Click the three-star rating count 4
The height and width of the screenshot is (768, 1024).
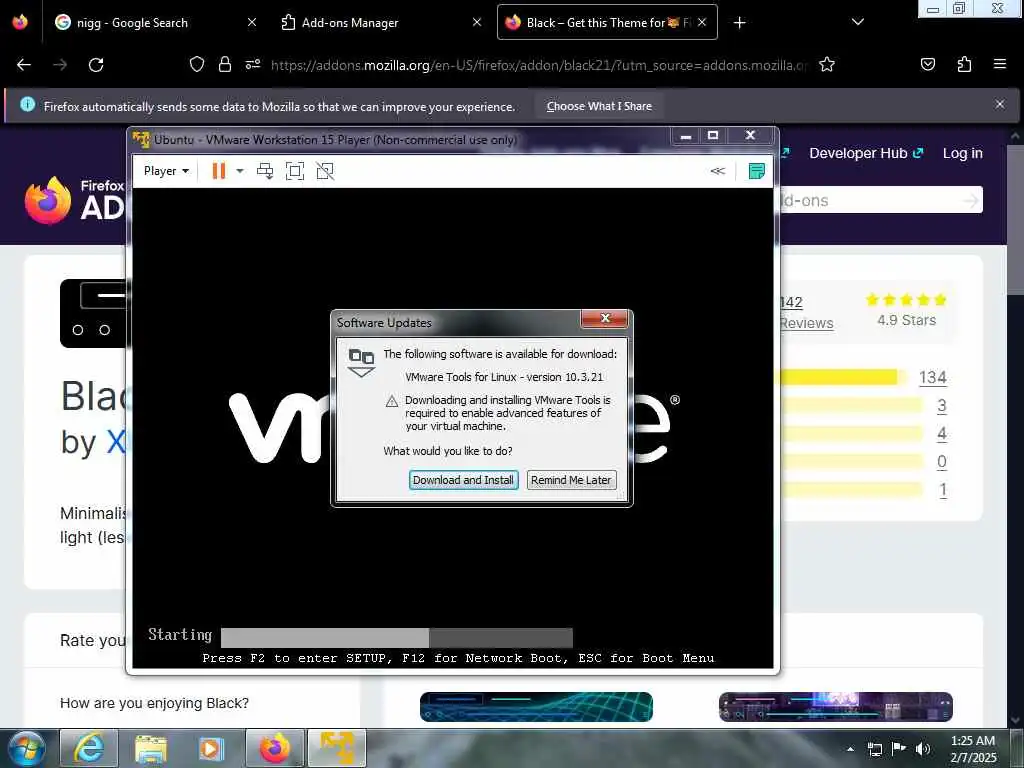[942, 434]
